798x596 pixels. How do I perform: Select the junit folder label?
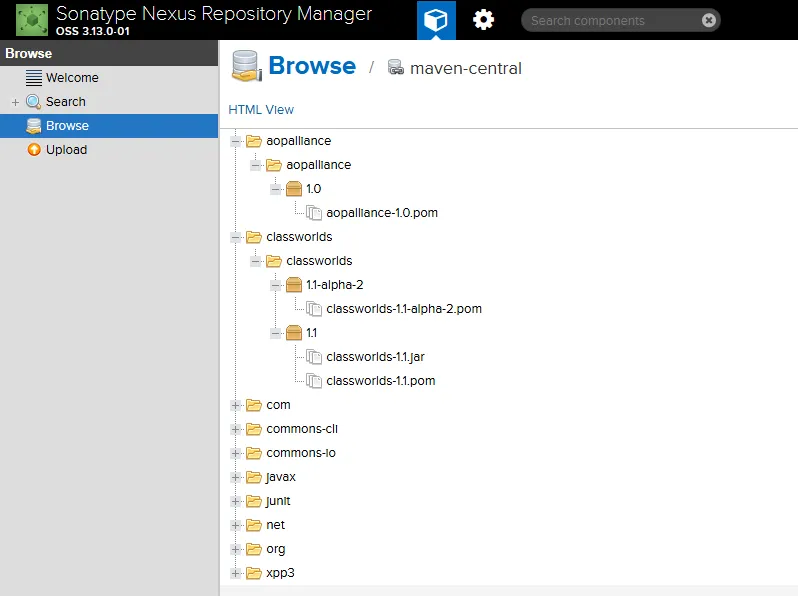click(278, 501)
